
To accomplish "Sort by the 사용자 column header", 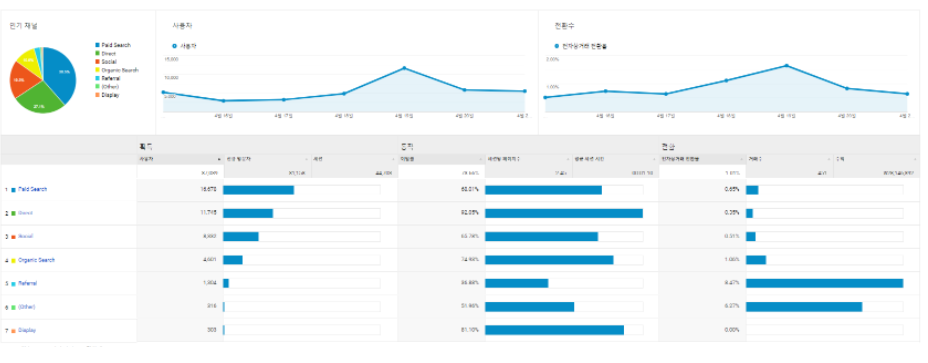I will coord(180,159).
